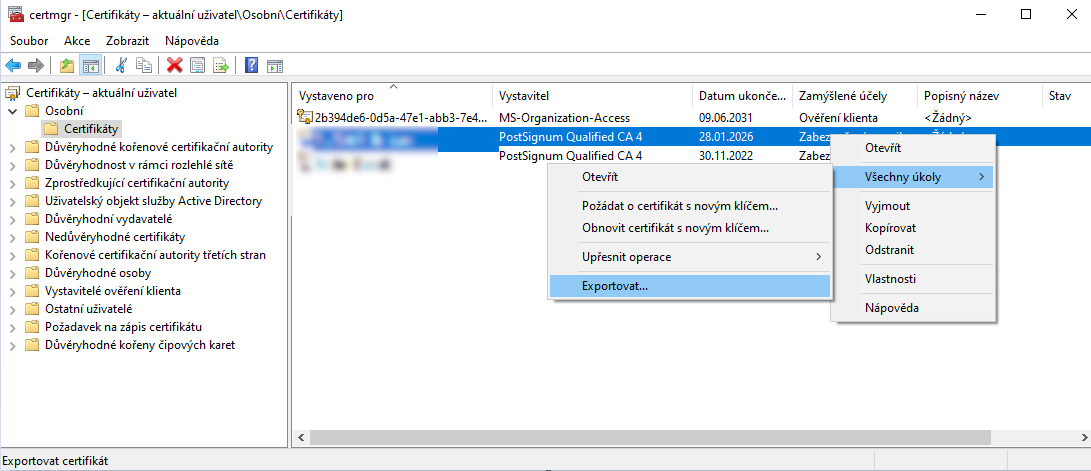Click the red X Delete toolbar icon

175,65
